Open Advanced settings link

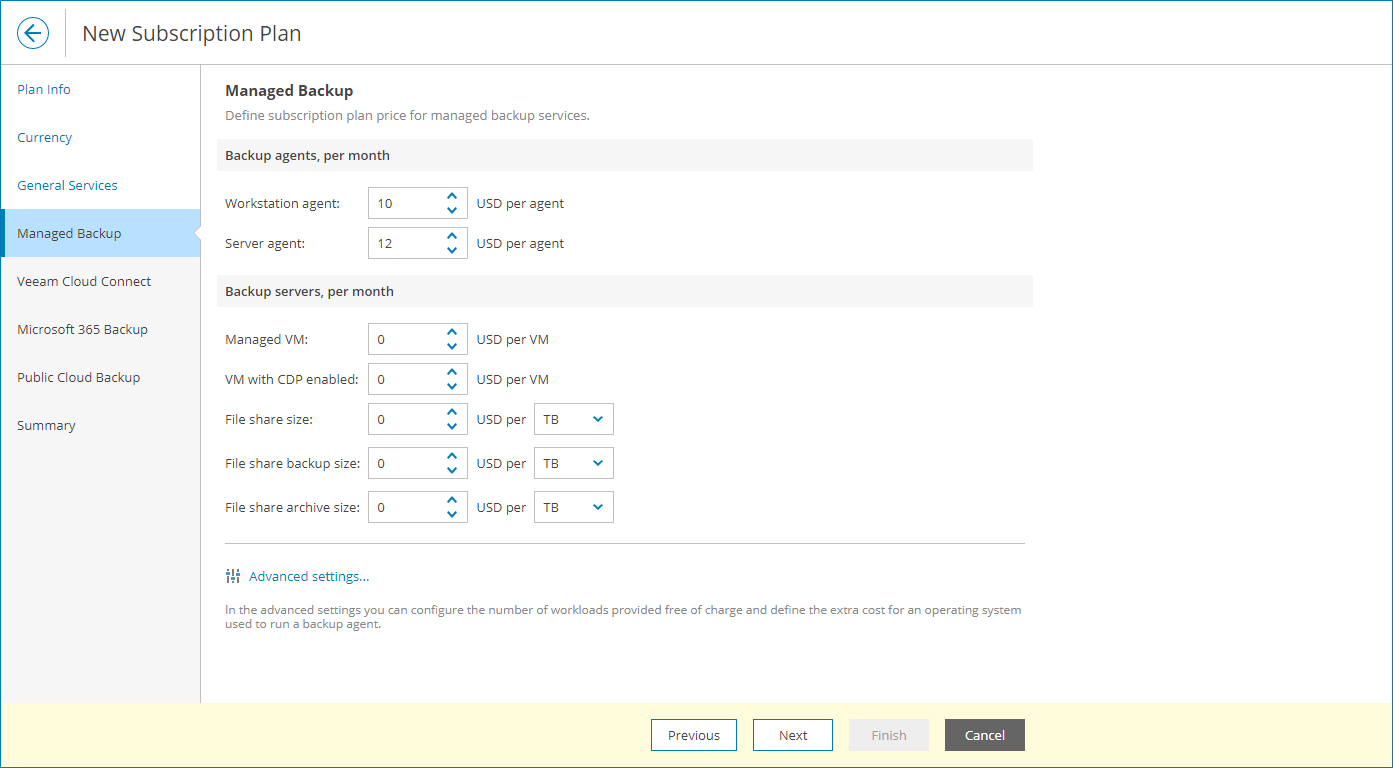(x=309, y=576)
